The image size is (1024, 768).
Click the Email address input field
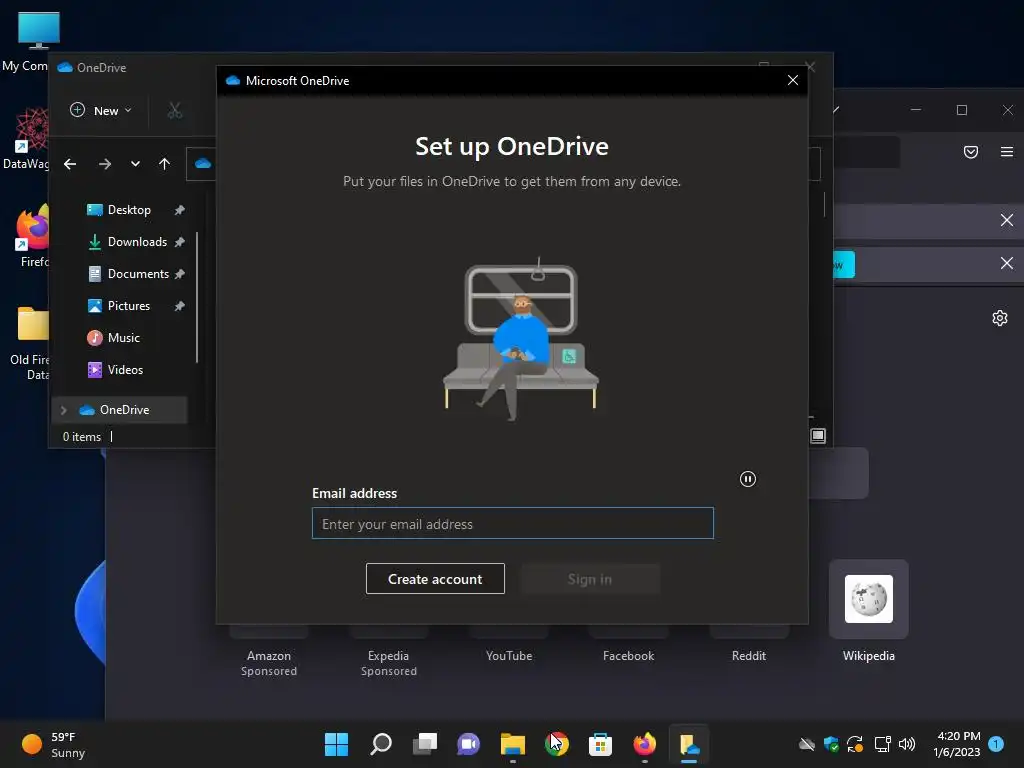click(x=513, y=523)
